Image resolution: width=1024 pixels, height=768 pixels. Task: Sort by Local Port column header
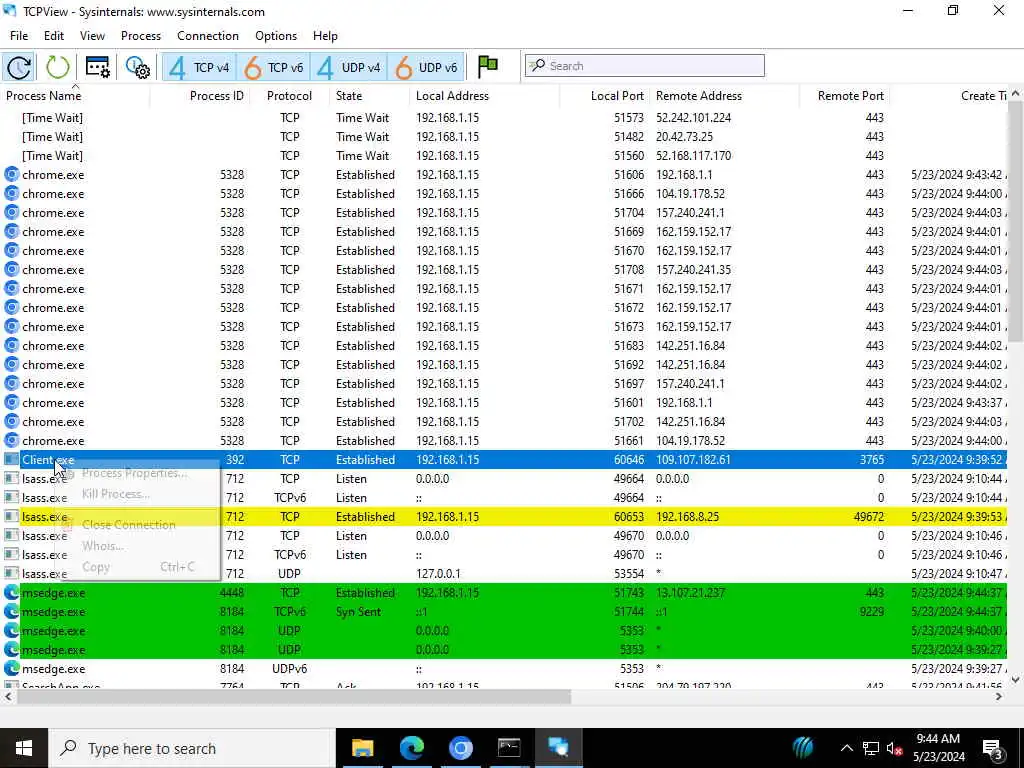605,96
